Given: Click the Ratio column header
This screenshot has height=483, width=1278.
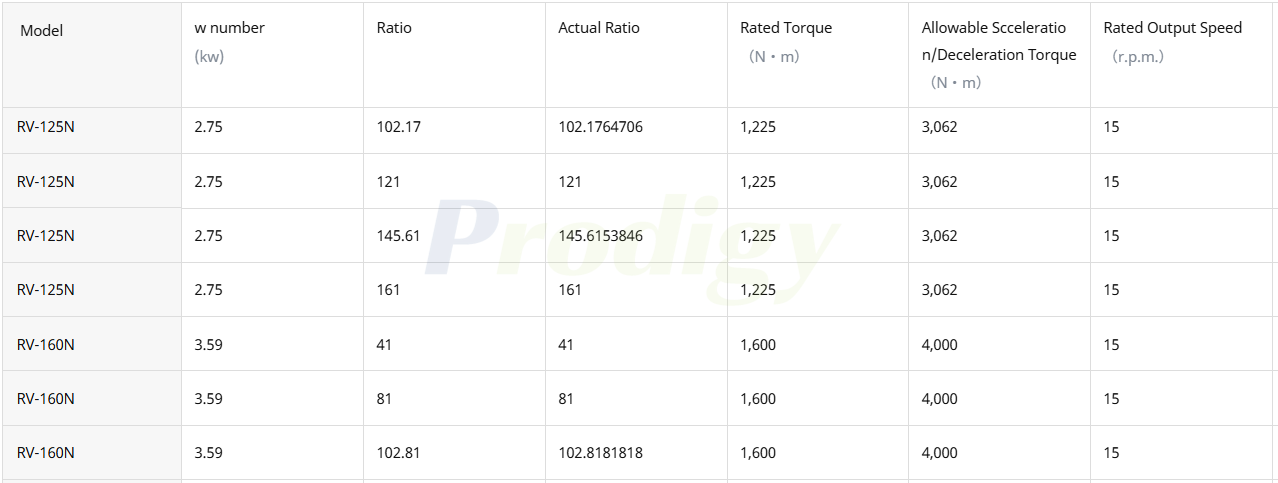Looking at the screenshot, I should 454,54.
